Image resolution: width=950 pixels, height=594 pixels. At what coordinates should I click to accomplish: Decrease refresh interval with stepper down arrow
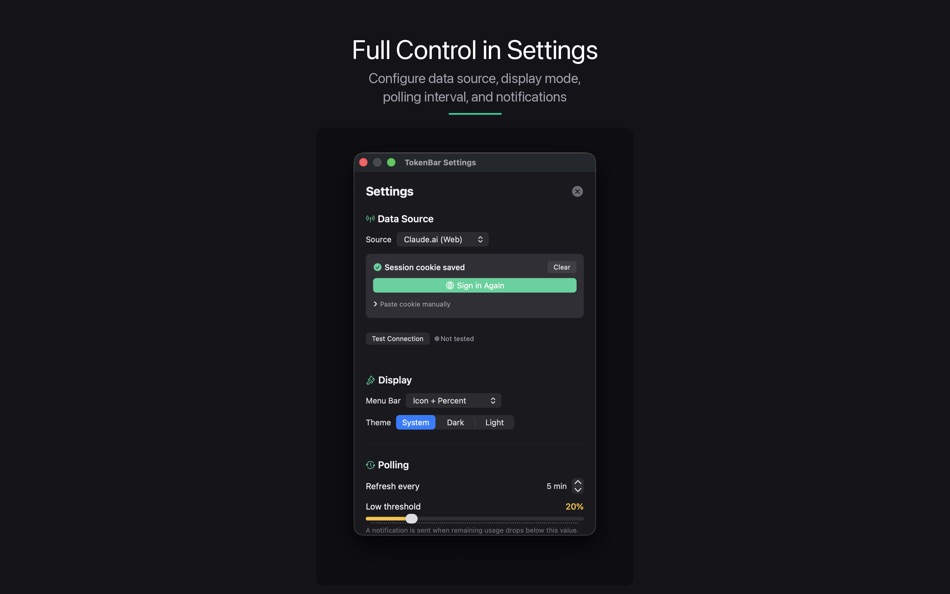(578, 490)
